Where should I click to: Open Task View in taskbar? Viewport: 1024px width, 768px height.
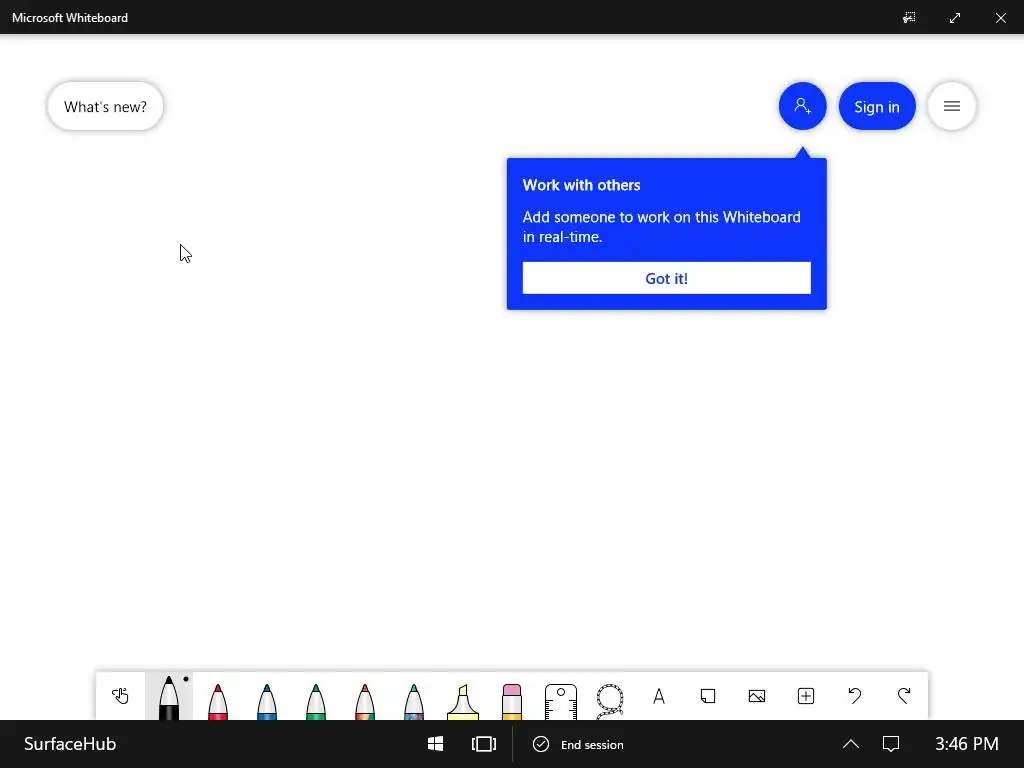point(484,744)
